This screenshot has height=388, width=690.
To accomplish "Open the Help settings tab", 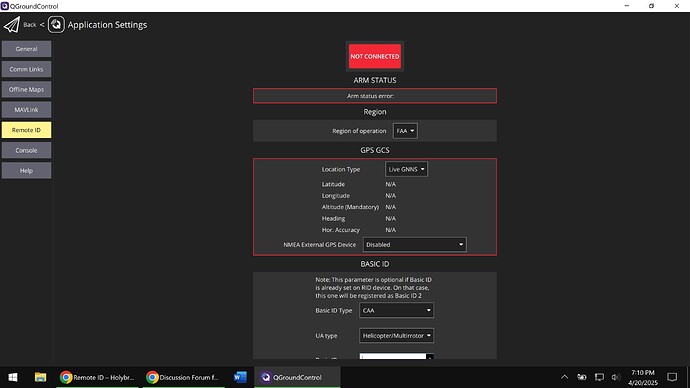I will click(x=26, y=170).
